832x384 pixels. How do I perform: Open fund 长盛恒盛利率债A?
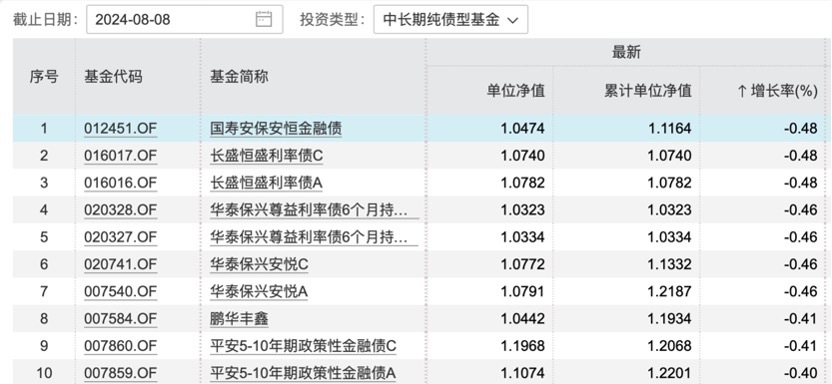click(266, 183)
